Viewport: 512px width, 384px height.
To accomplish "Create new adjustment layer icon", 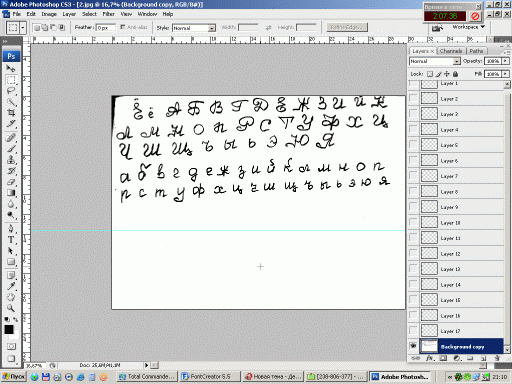I will [457, 358].
